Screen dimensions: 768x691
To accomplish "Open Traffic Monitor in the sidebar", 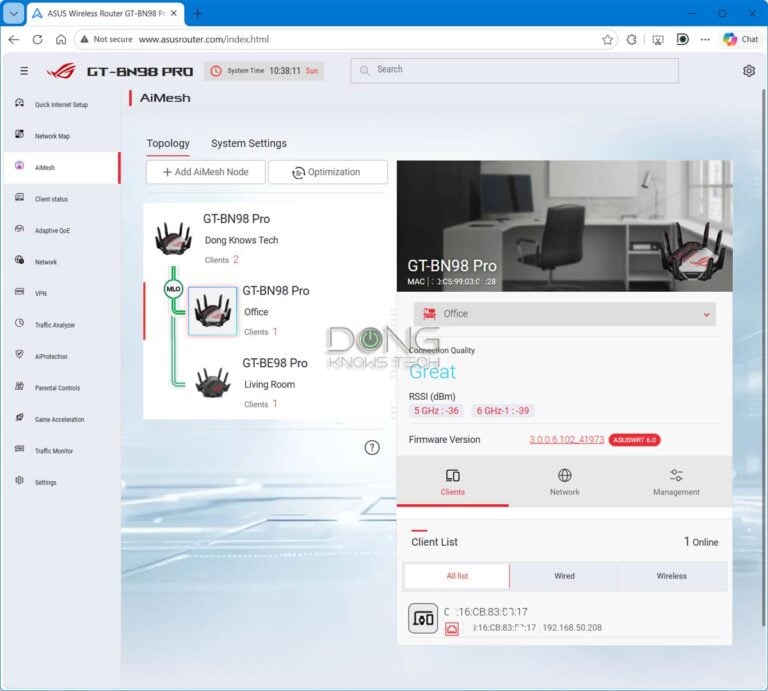I will click(x=61, y=451).
